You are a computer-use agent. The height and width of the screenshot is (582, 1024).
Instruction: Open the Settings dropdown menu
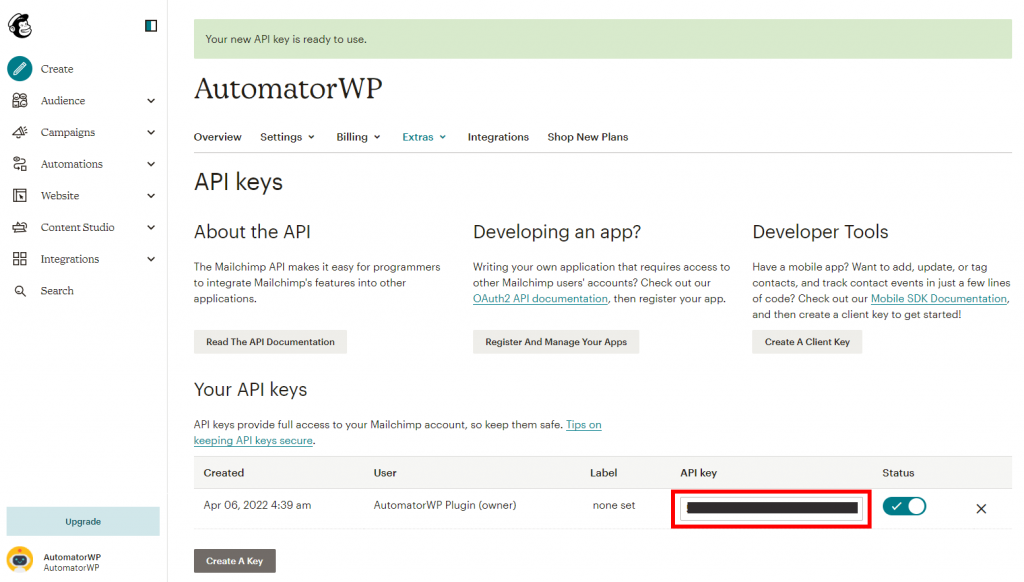(x=287, y=137)
